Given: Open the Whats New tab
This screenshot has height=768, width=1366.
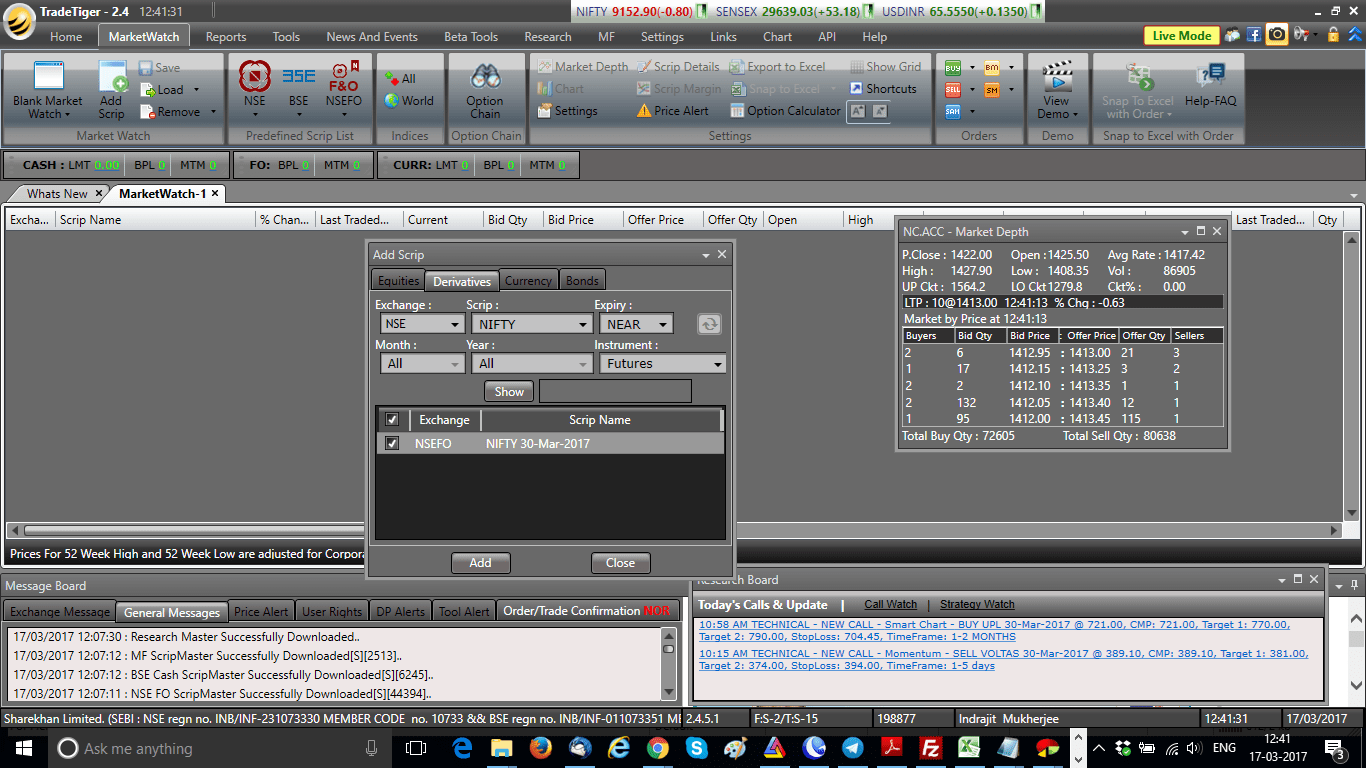Looking at the screenshot, I should point(57,193).
